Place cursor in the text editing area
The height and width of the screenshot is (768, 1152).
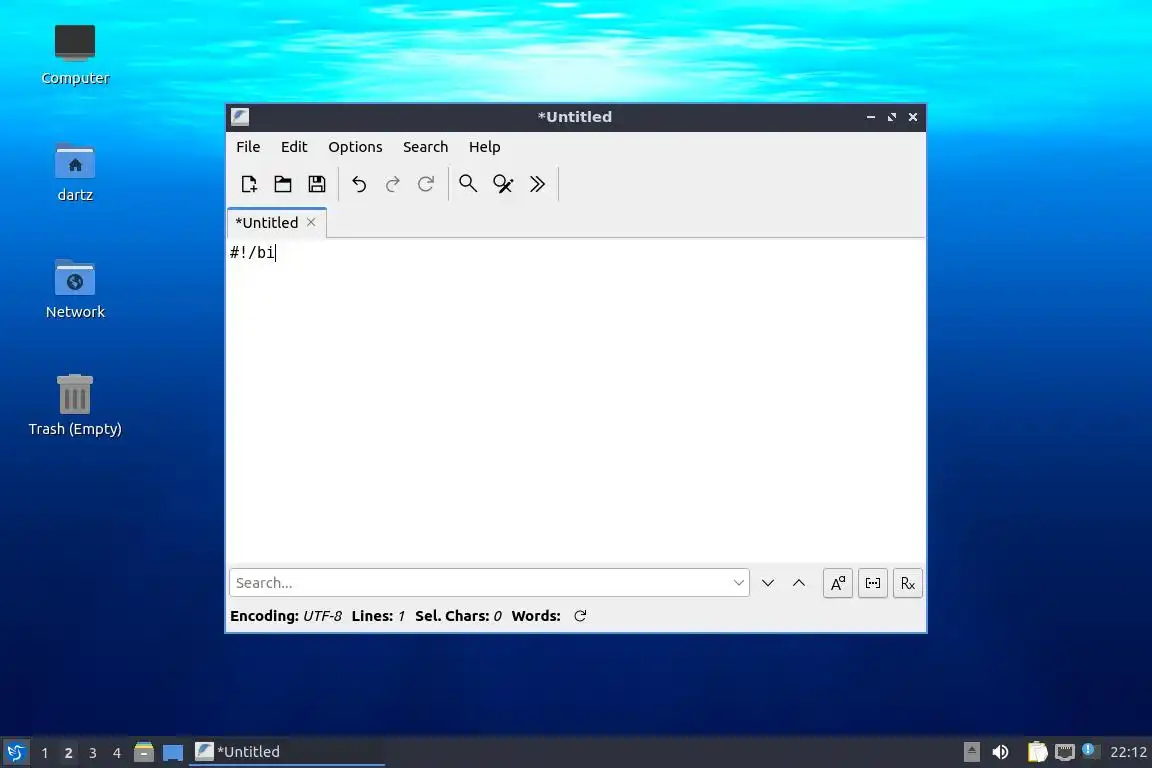(x=575, y=401)
